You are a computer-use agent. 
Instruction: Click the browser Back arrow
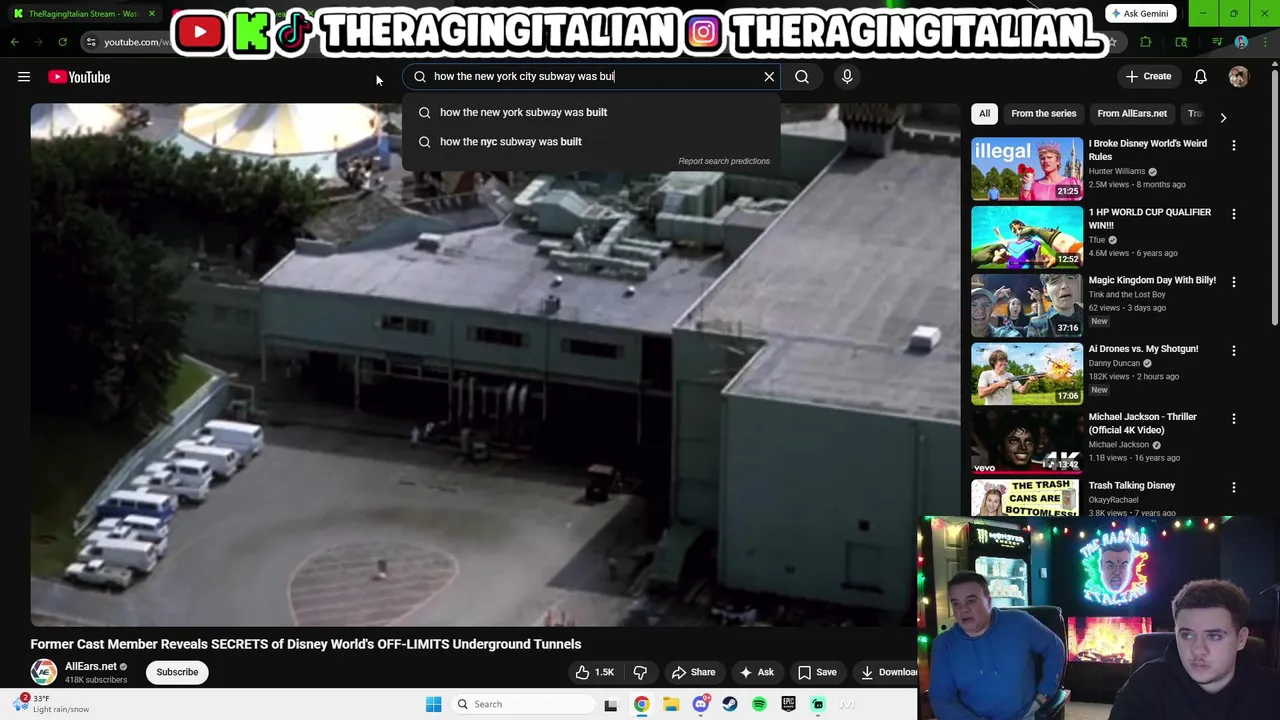15,42
